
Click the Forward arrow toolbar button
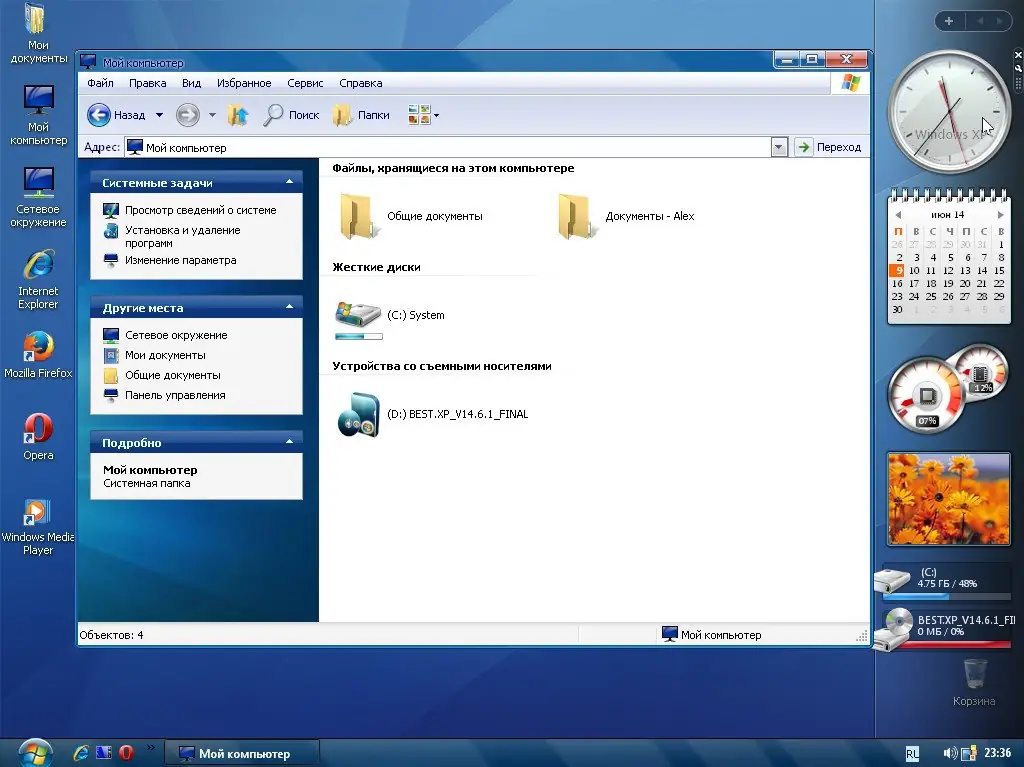[187, 115]
